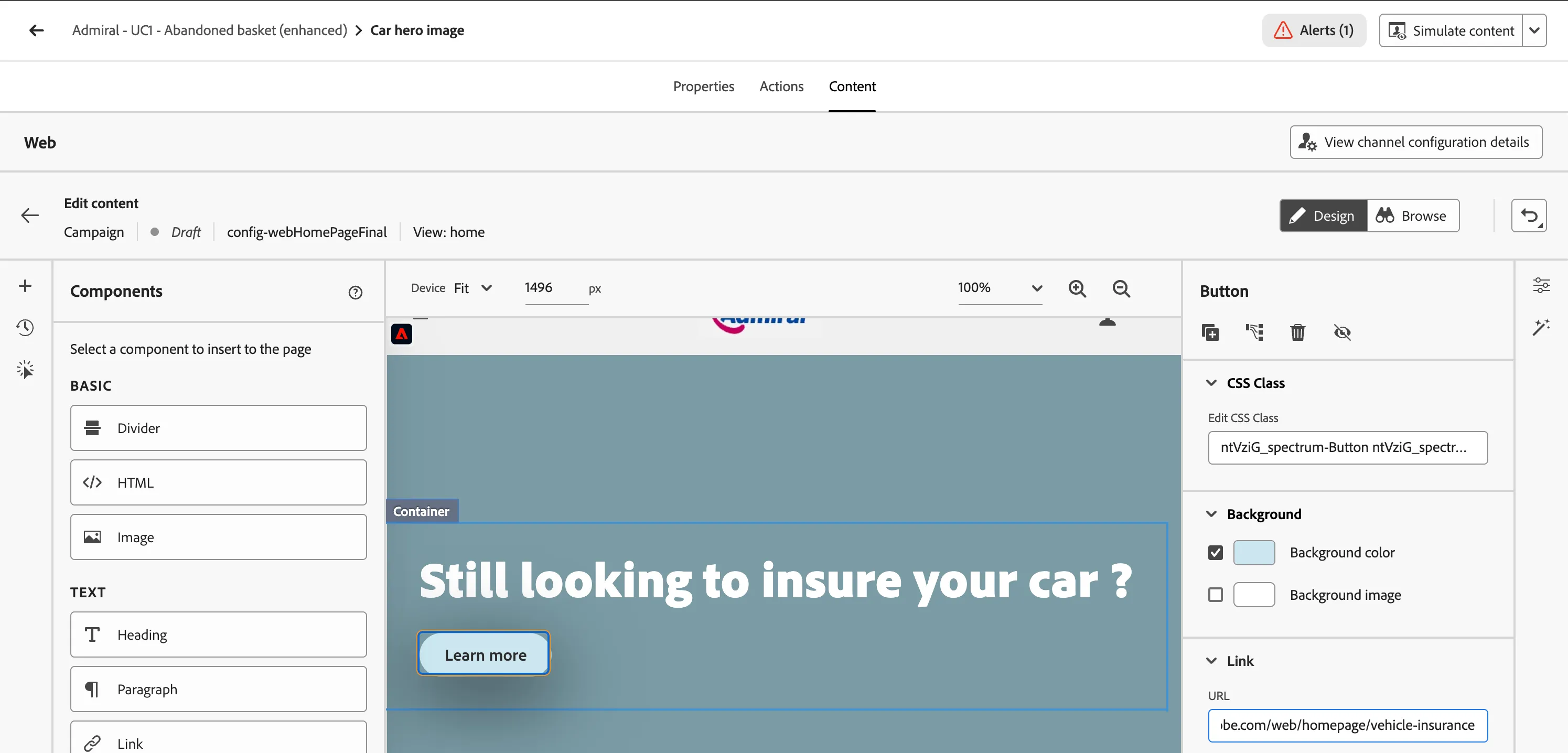Open the magic wand icon on right rail
The width and height of the screenshot is (1568, 753).
pyautogui.click(x=1541, y=328)
